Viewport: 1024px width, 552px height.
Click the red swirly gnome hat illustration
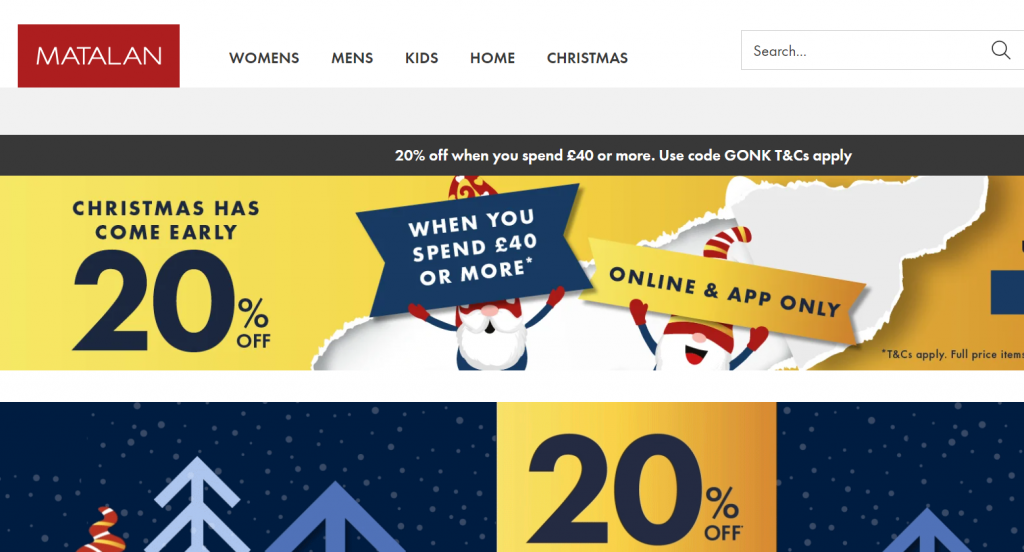click(x=101, y=530)
